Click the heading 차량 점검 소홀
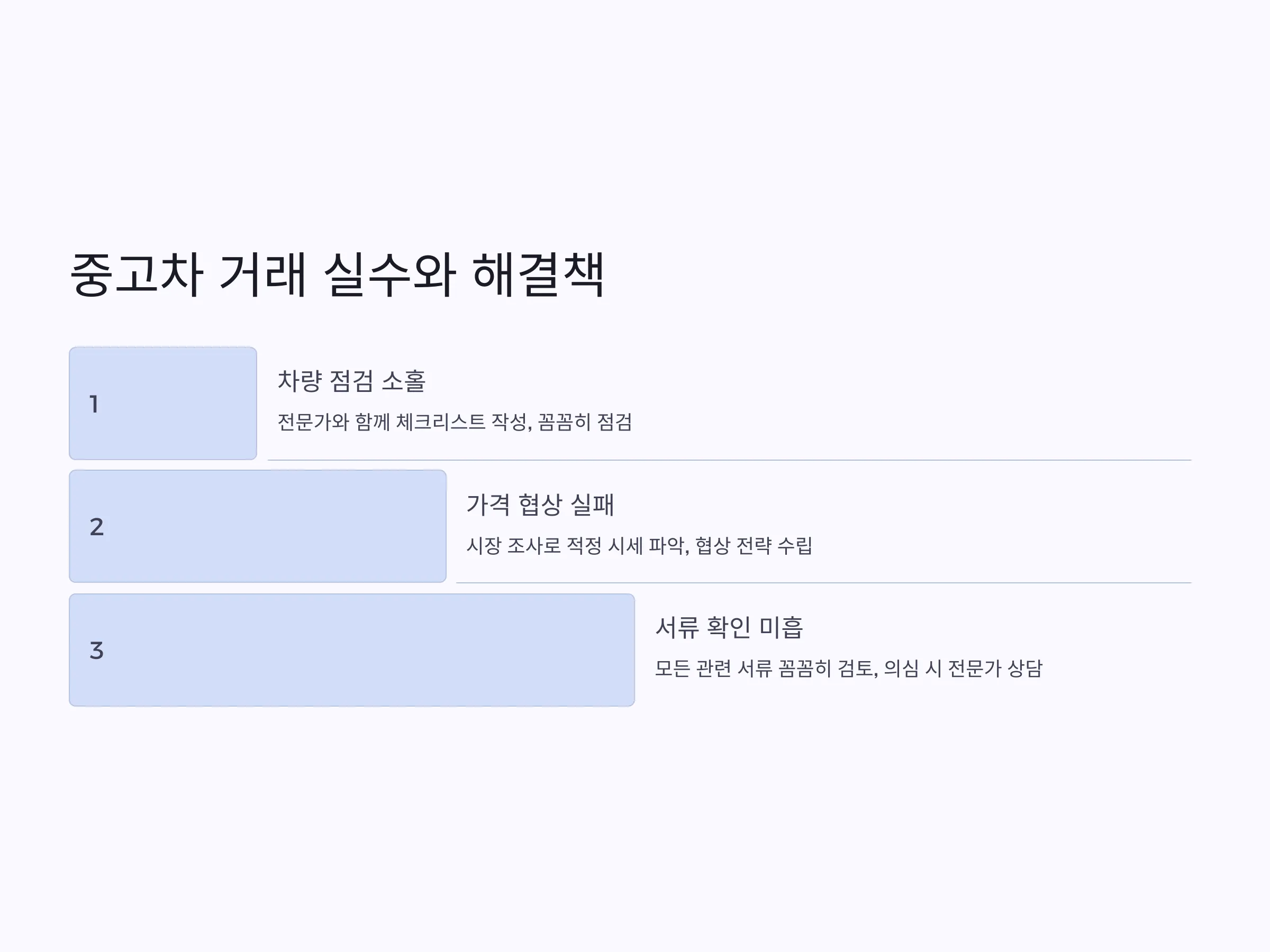This screenshot has height=952, width=1270. tap(351, 382)
